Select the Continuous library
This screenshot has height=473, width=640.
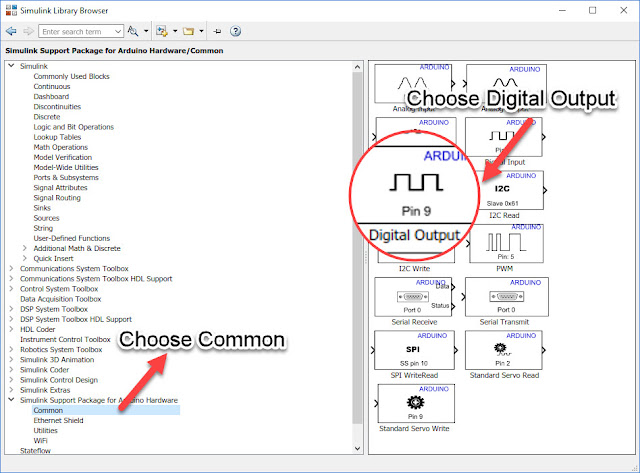[x=52, y=87]
